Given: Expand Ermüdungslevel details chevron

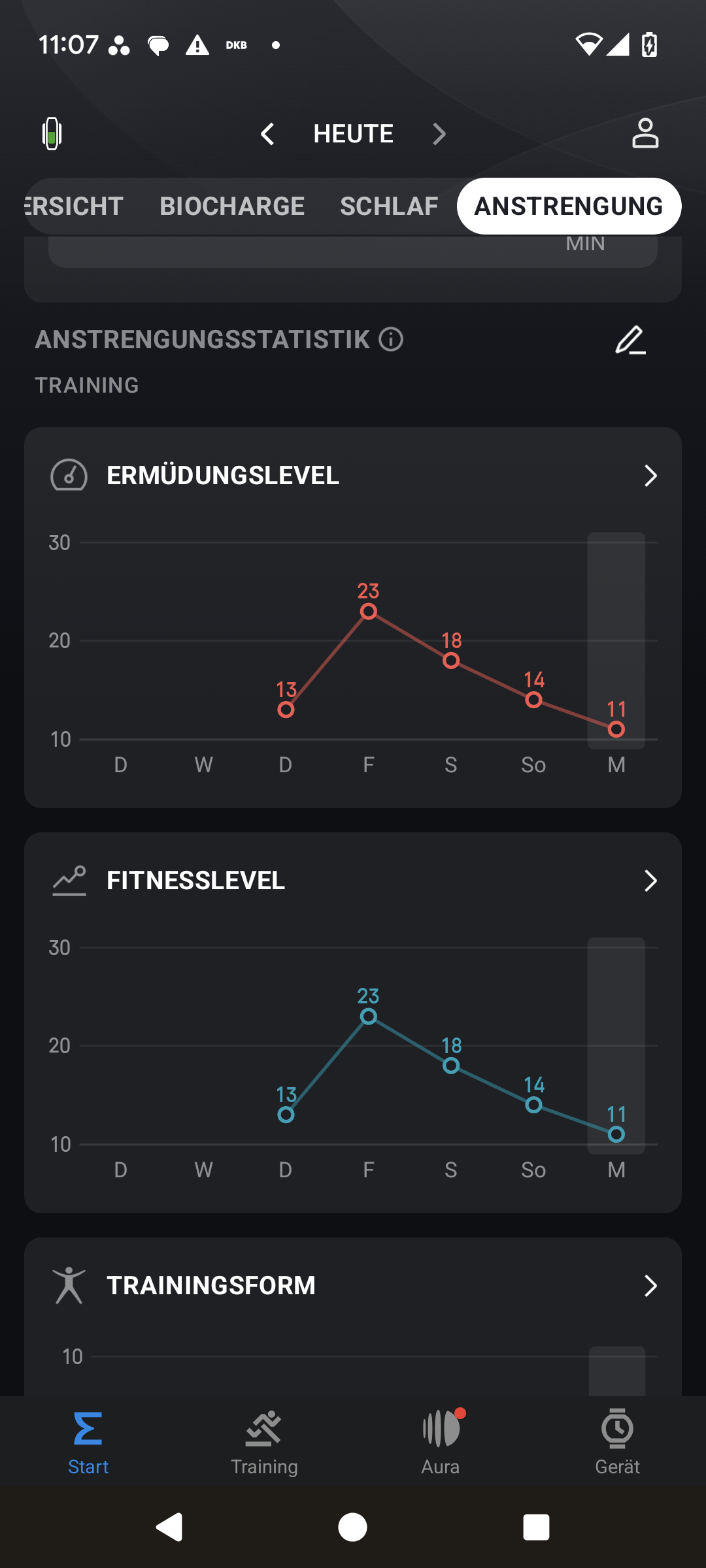Looking at the screenshot, I should pos(650,476).
